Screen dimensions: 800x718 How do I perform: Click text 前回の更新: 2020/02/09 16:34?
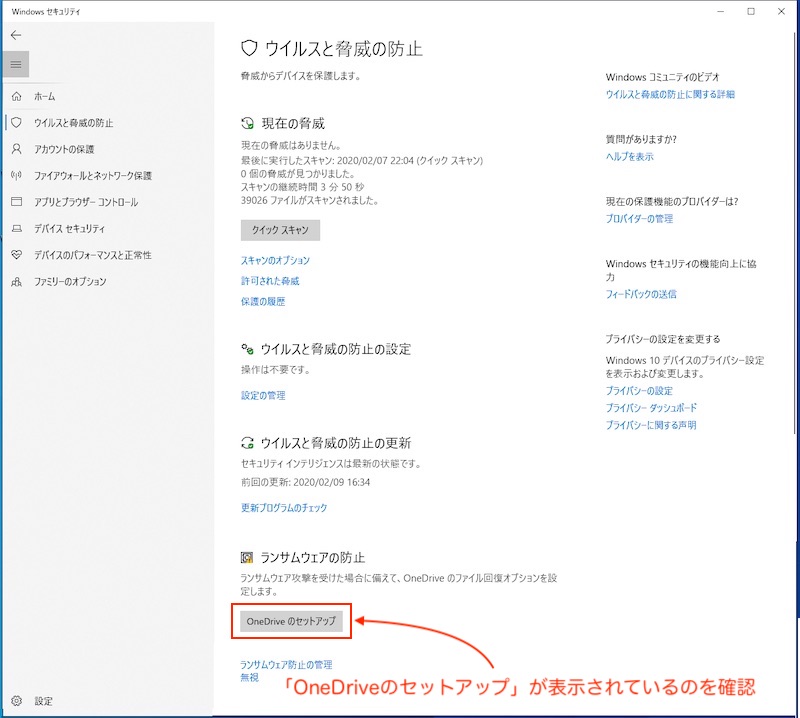[x=305, y=482]
